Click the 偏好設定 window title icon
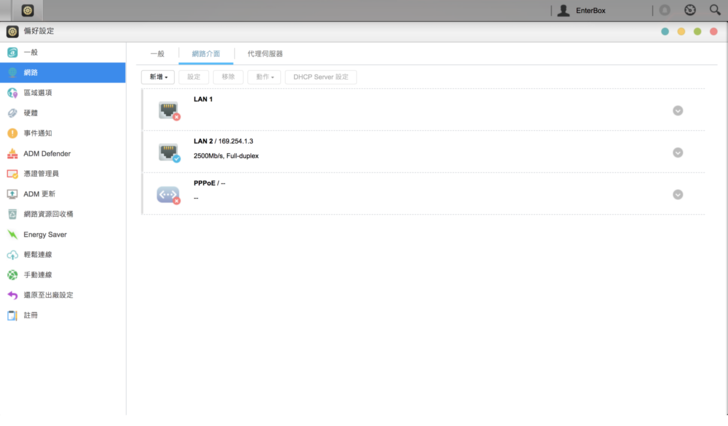 tap(13, 31)
